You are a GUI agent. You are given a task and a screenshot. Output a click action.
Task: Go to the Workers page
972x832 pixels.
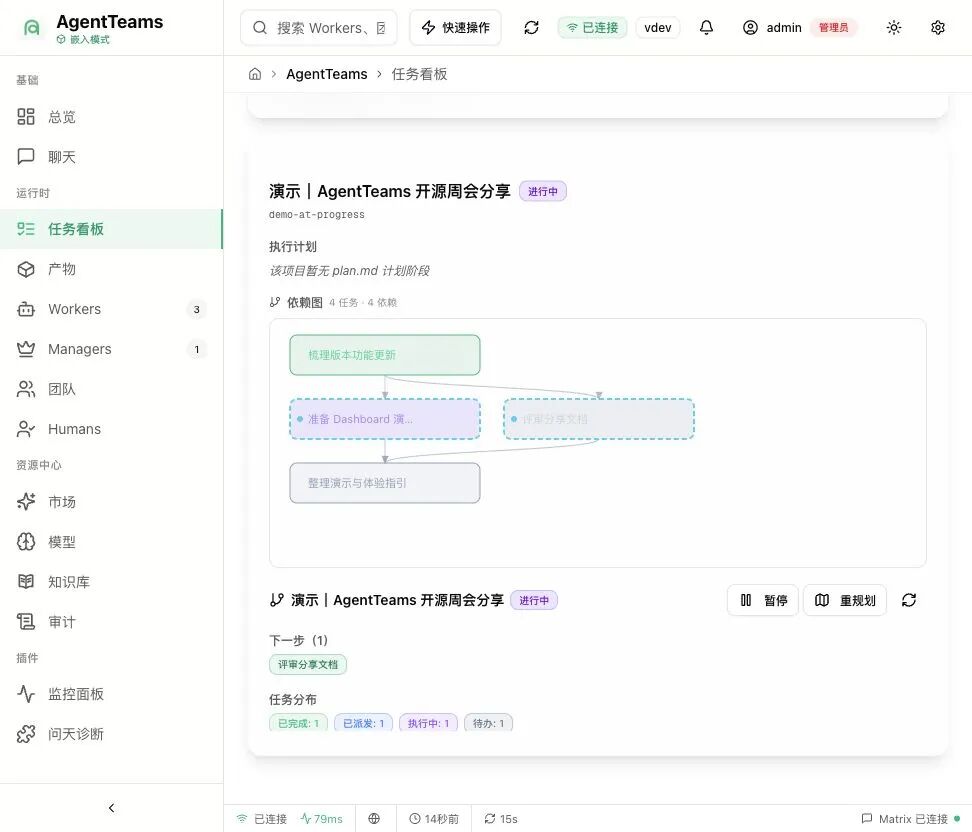click(x=110, y=309)
